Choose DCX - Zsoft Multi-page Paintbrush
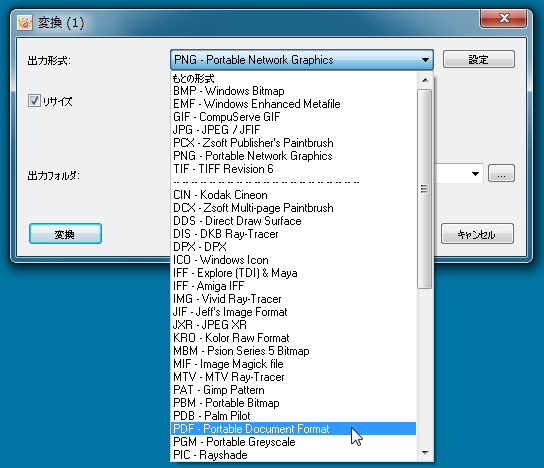This screenshot has height=468, width=544. 294,208
